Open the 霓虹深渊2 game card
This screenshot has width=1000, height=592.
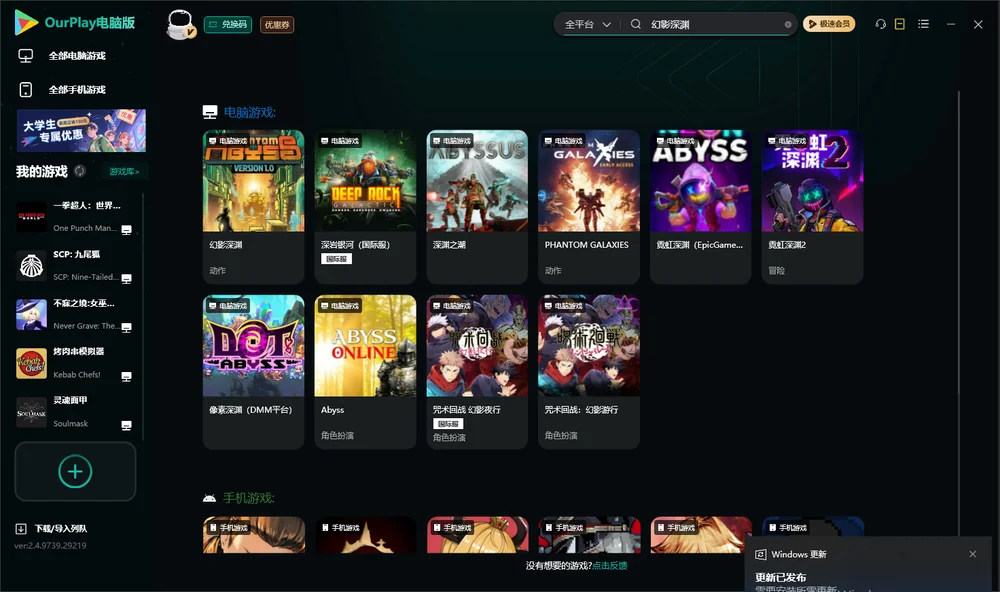pos(812,207)
